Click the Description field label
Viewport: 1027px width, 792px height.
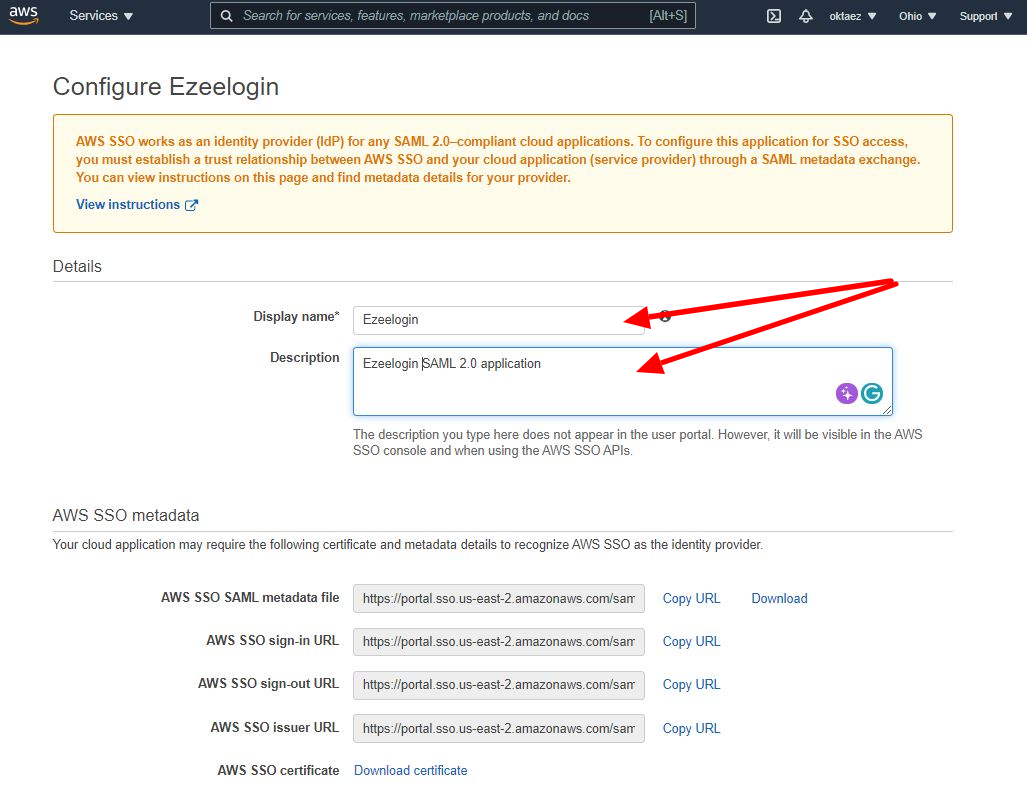pyautogui.click(x=305, y=358)
